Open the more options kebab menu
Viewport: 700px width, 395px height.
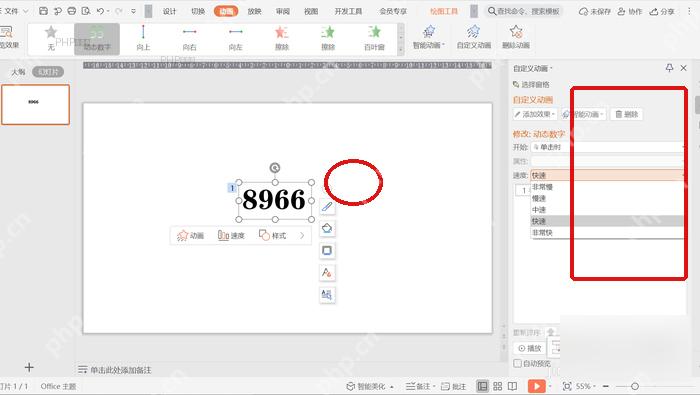[690, 12]
